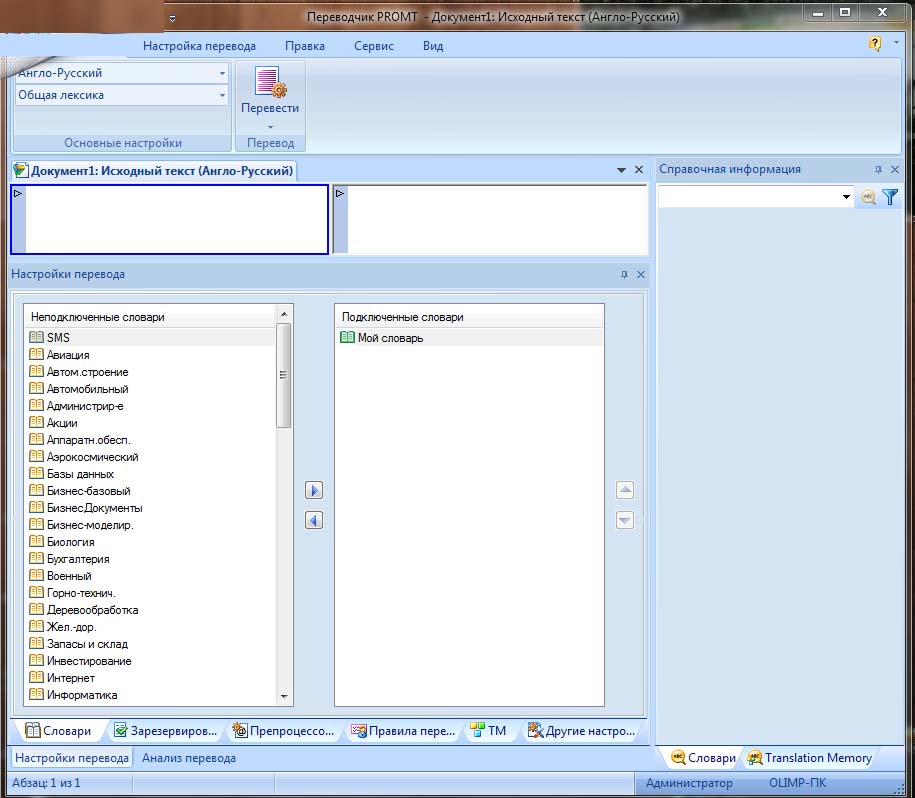The height and width of the screenshot is (798, 915).
Task: Close the Справочная информация panel
Action: point(895,170)
